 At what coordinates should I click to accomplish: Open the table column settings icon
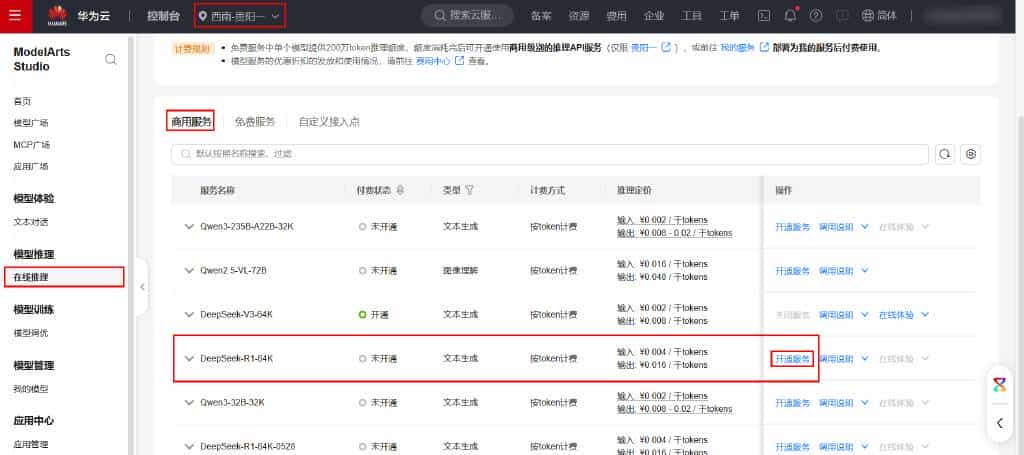pyautogui.click(x=971, y=154)
